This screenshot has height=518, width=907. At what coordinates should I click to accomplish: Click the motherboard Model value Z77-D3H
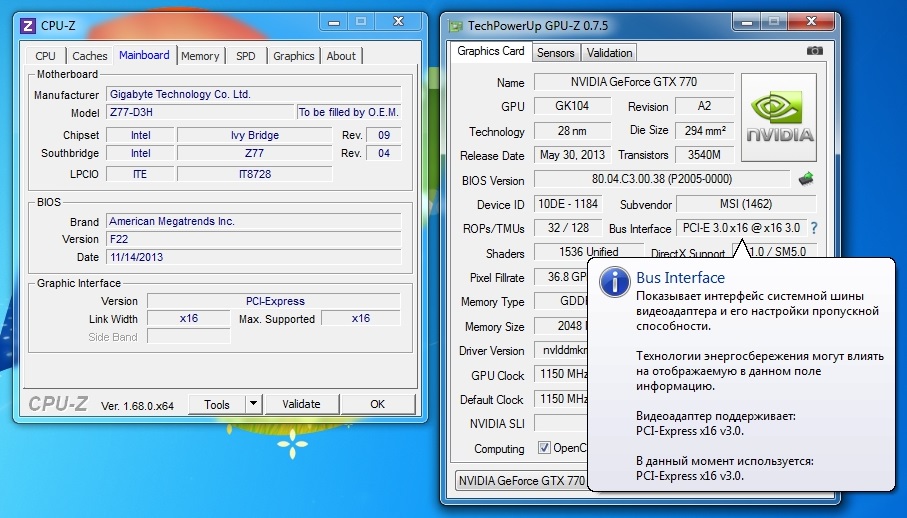tap(200, 112)
